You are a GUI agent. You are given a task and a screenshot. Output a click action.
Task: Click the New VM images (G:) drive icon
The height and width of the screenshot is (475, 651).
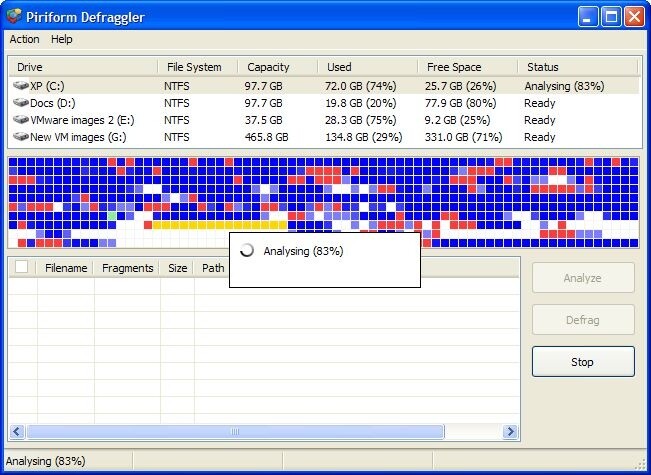pos(21,137)
